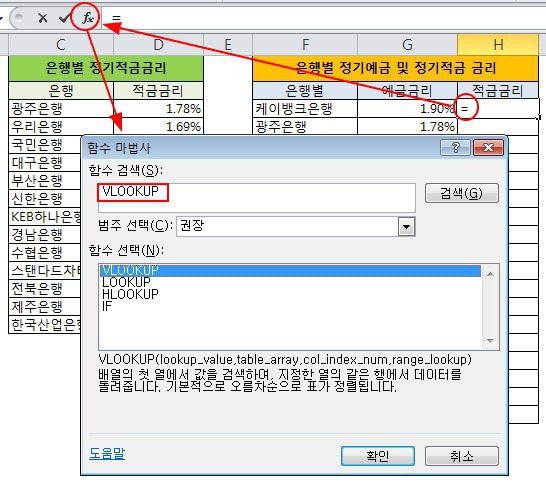Click the 광주은행 cell in column F
The image size is (546, 486).
pyautogui.click(x=305, y=126)
